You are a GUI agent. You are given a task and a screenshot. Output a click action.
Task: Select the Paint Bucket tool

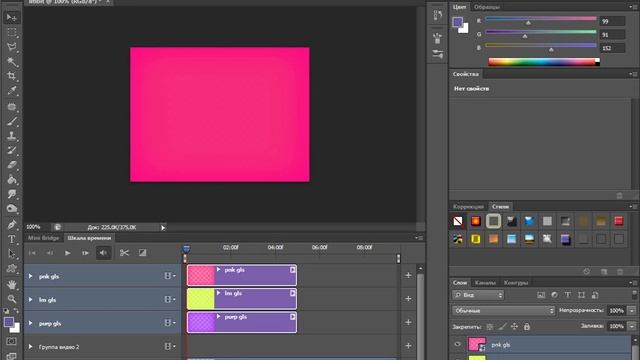[11, 180]
